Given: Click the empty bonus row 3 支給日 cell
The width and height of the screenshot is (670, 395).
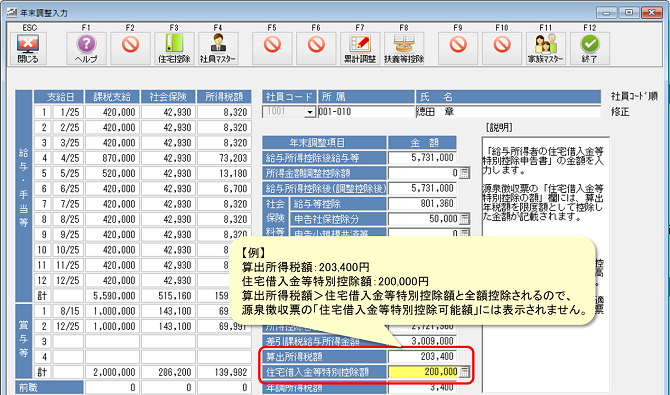Looking at the screenshot, I should tap(68, 342).
